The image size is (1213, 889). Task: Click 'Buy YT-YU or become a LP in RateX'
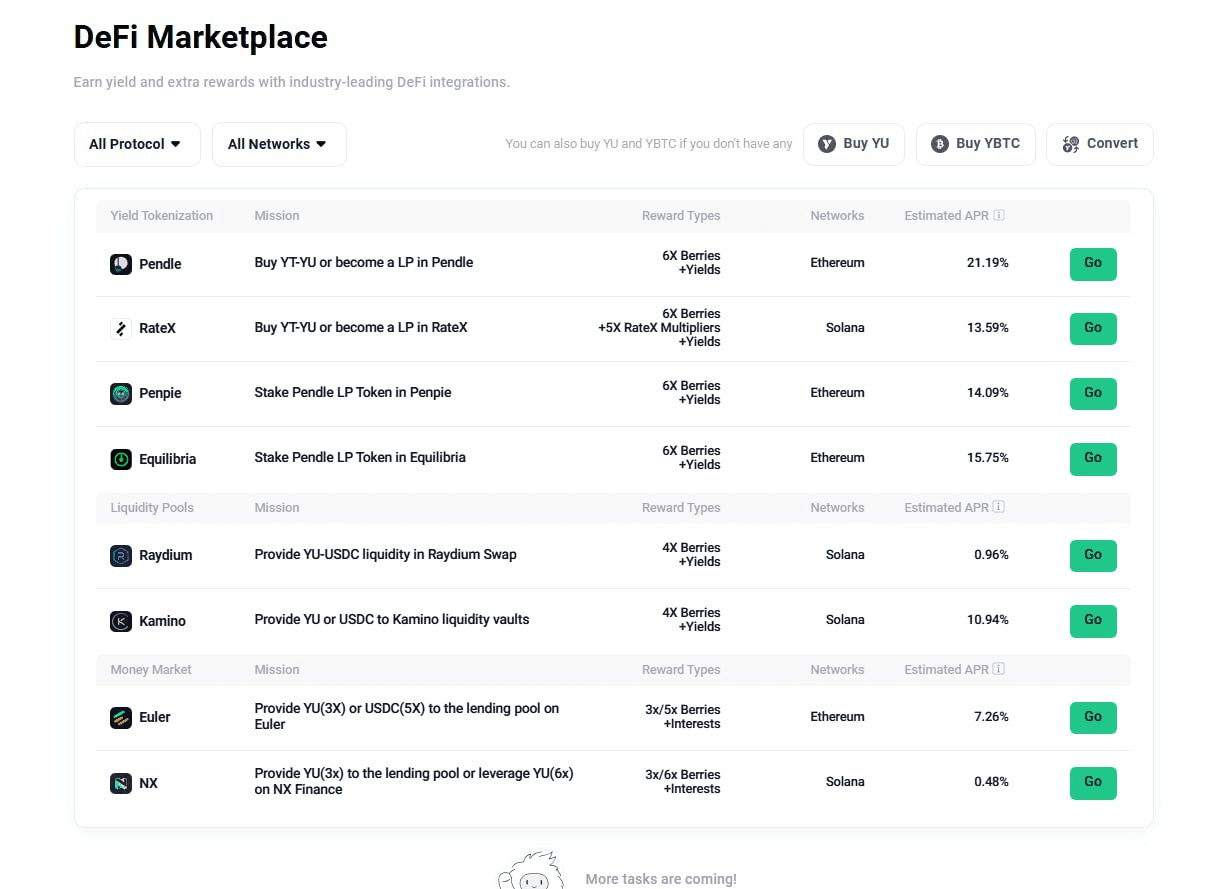[361, 327]
